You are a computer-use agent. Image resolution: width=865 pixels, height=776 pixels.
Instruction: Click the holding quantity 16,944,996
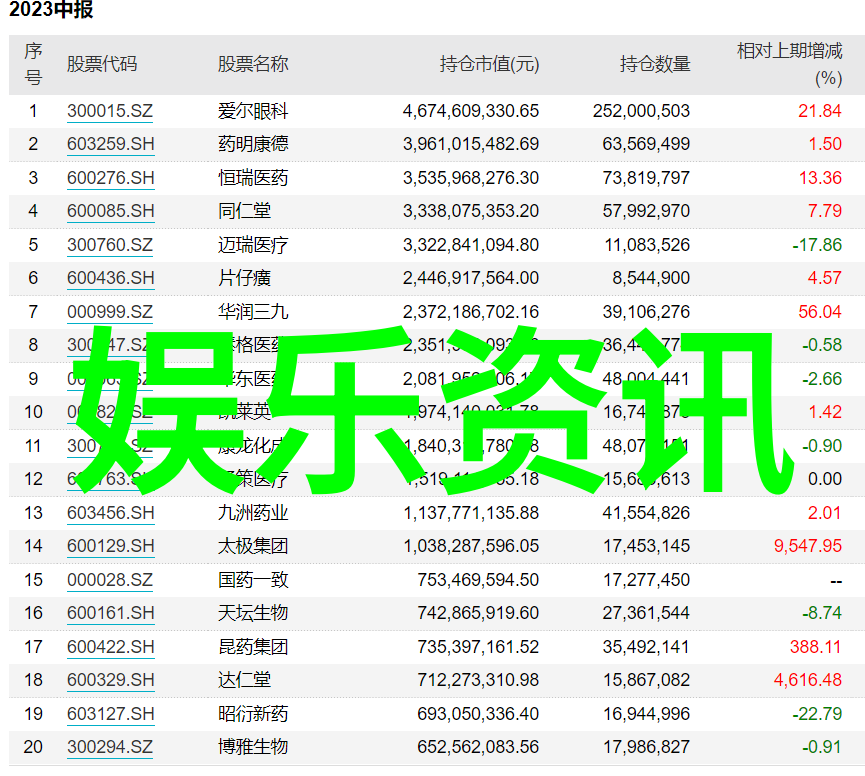click(x=647, y=714)
